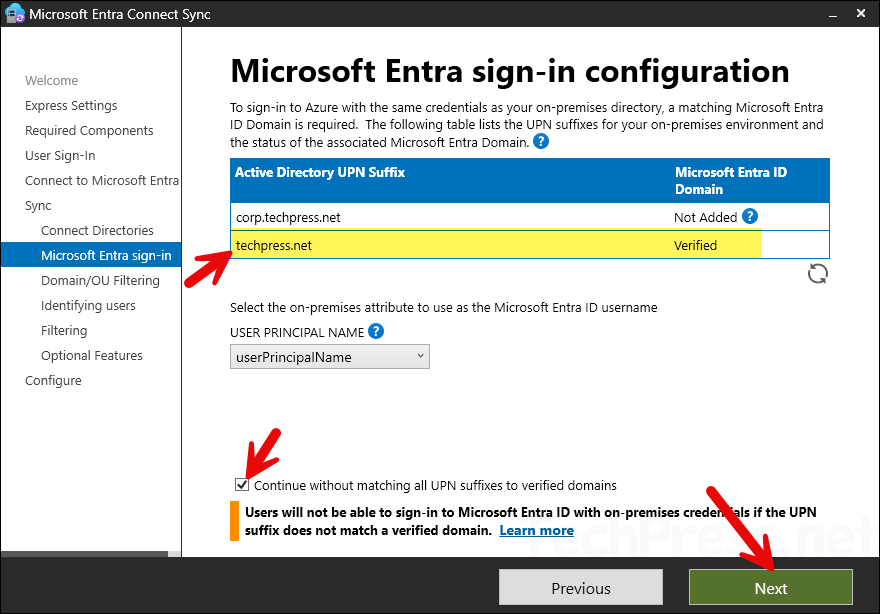Select Connect to Microsoft Entra step
Viewport: 880px width, 614px height.
coord(102,180)
